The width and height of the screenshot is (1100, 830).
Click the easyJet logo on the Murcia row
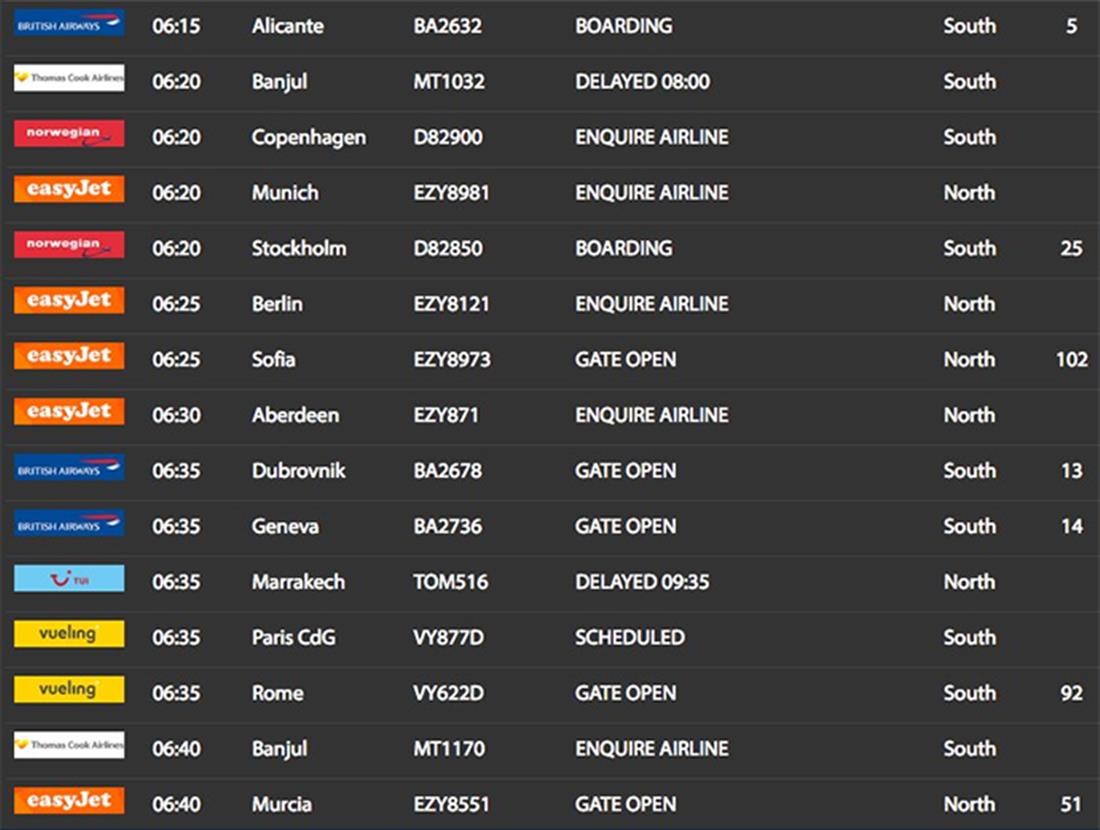[69, 801]
